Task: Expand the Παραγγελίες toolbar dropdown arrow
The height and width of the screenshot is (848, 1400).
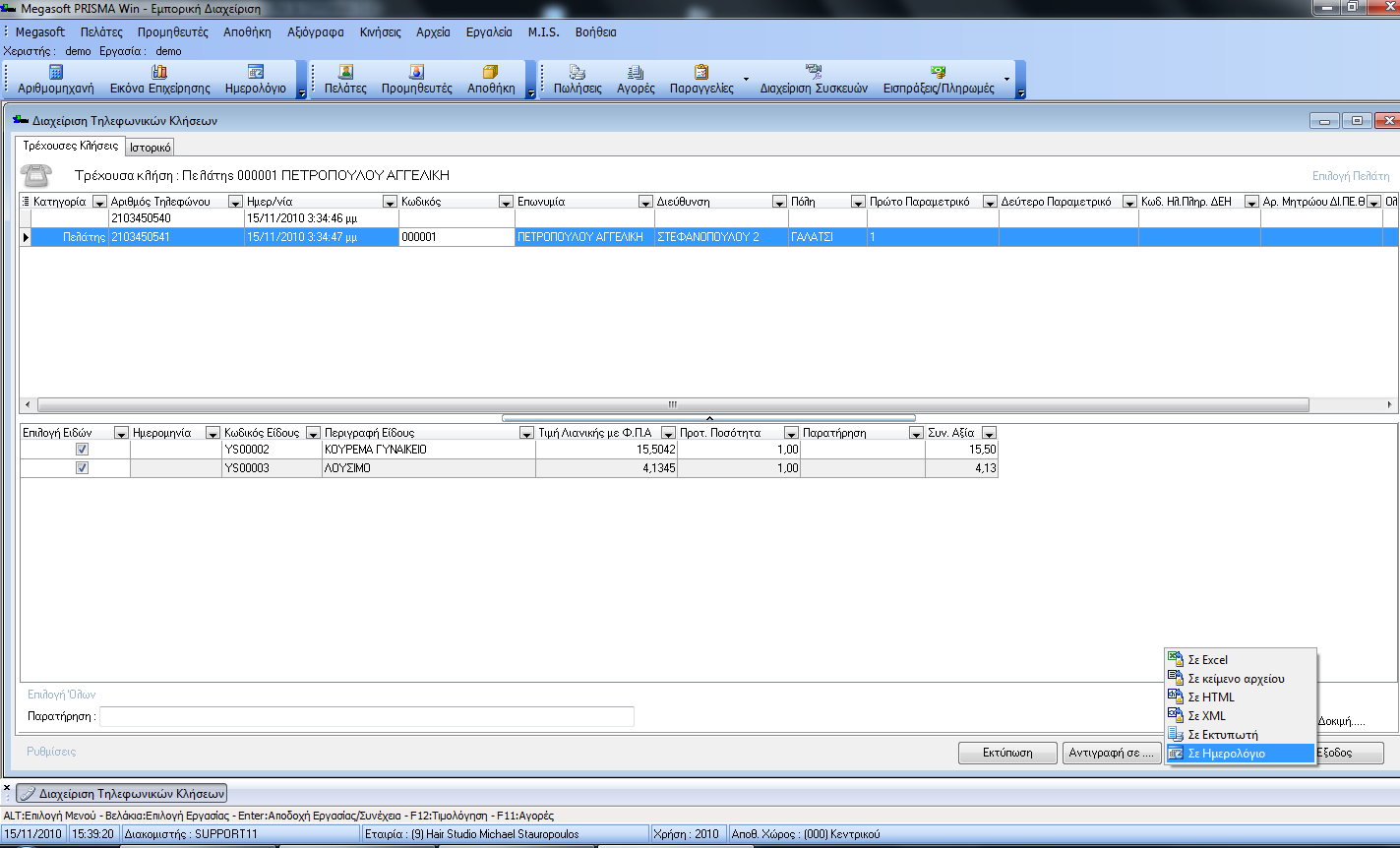Action: point(746,79)
